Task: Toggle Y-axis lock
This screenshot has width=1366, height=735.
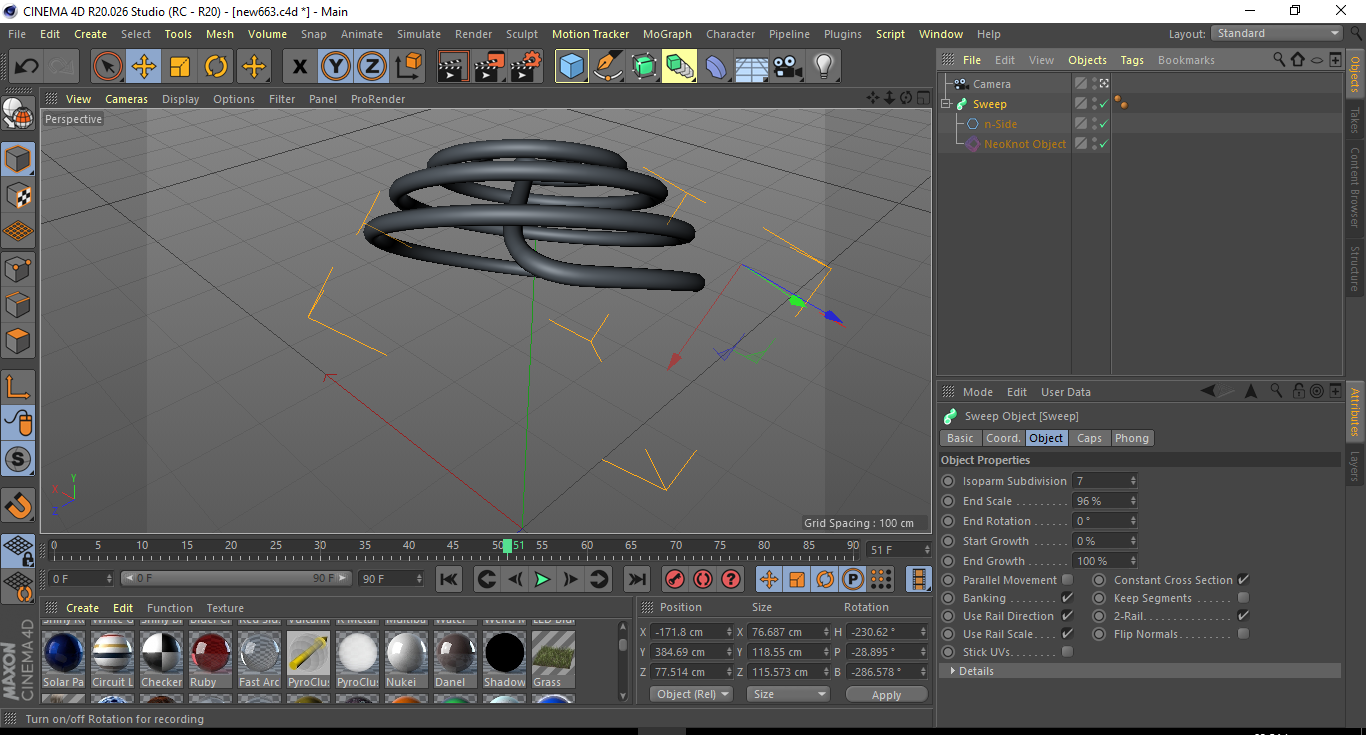Action: [335, 67]
